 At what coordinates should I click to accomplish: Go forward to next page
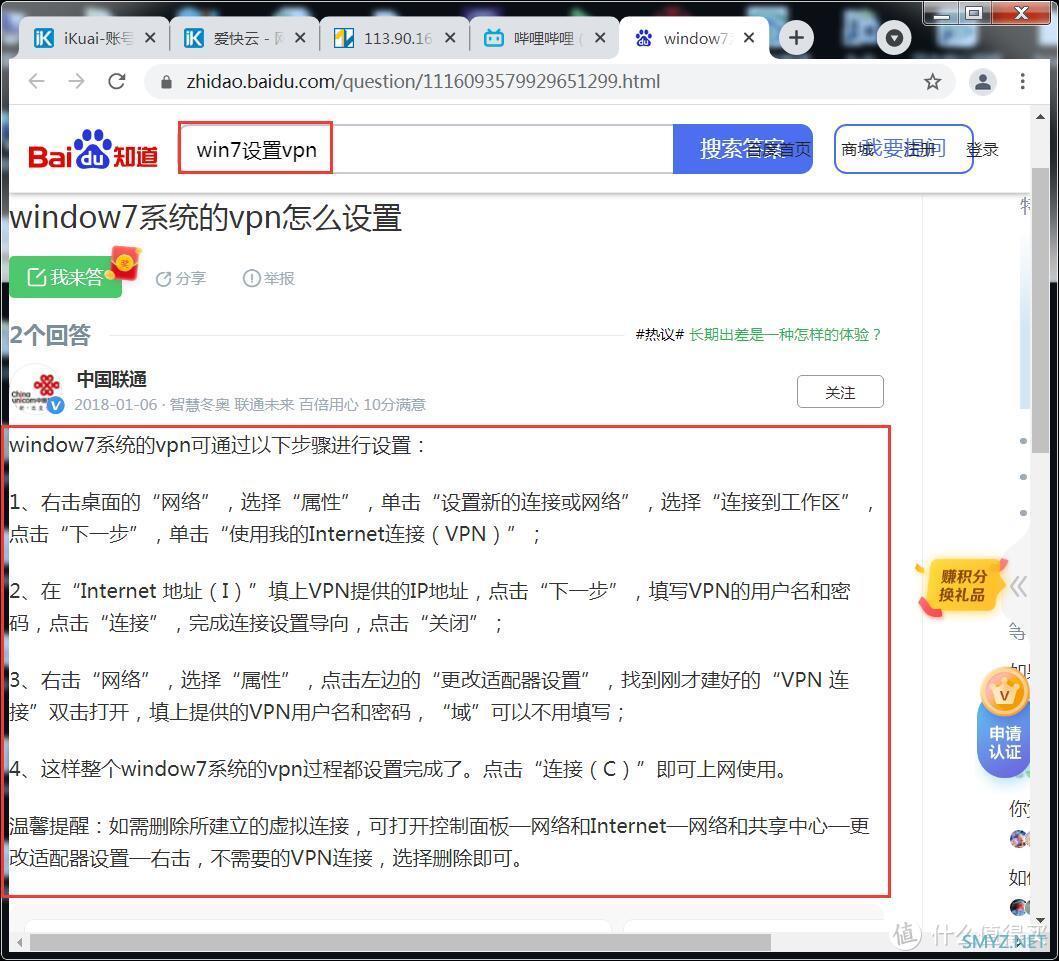(x=76, y=82)
